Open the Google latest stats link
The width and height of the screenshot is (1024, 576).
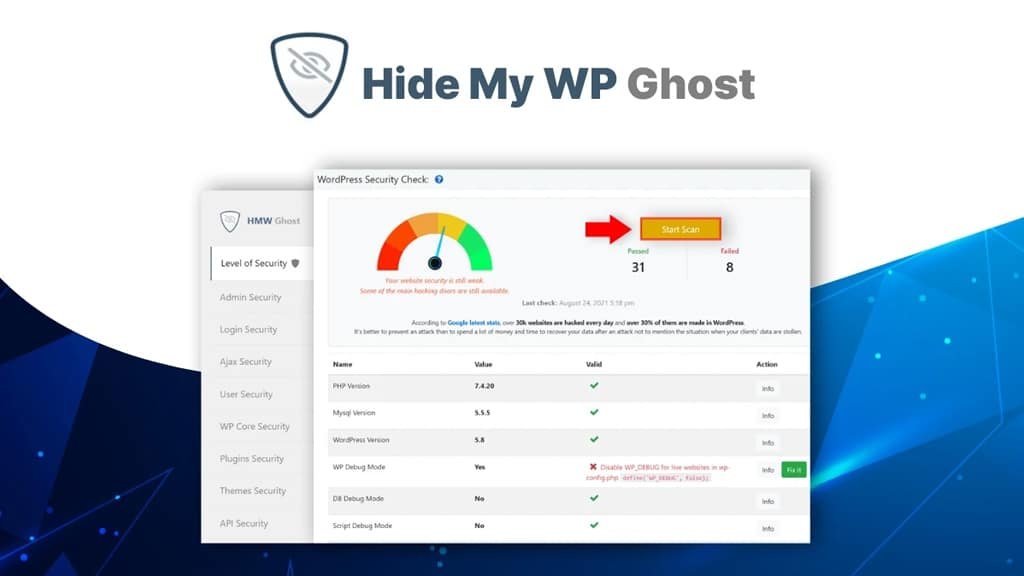473,323
